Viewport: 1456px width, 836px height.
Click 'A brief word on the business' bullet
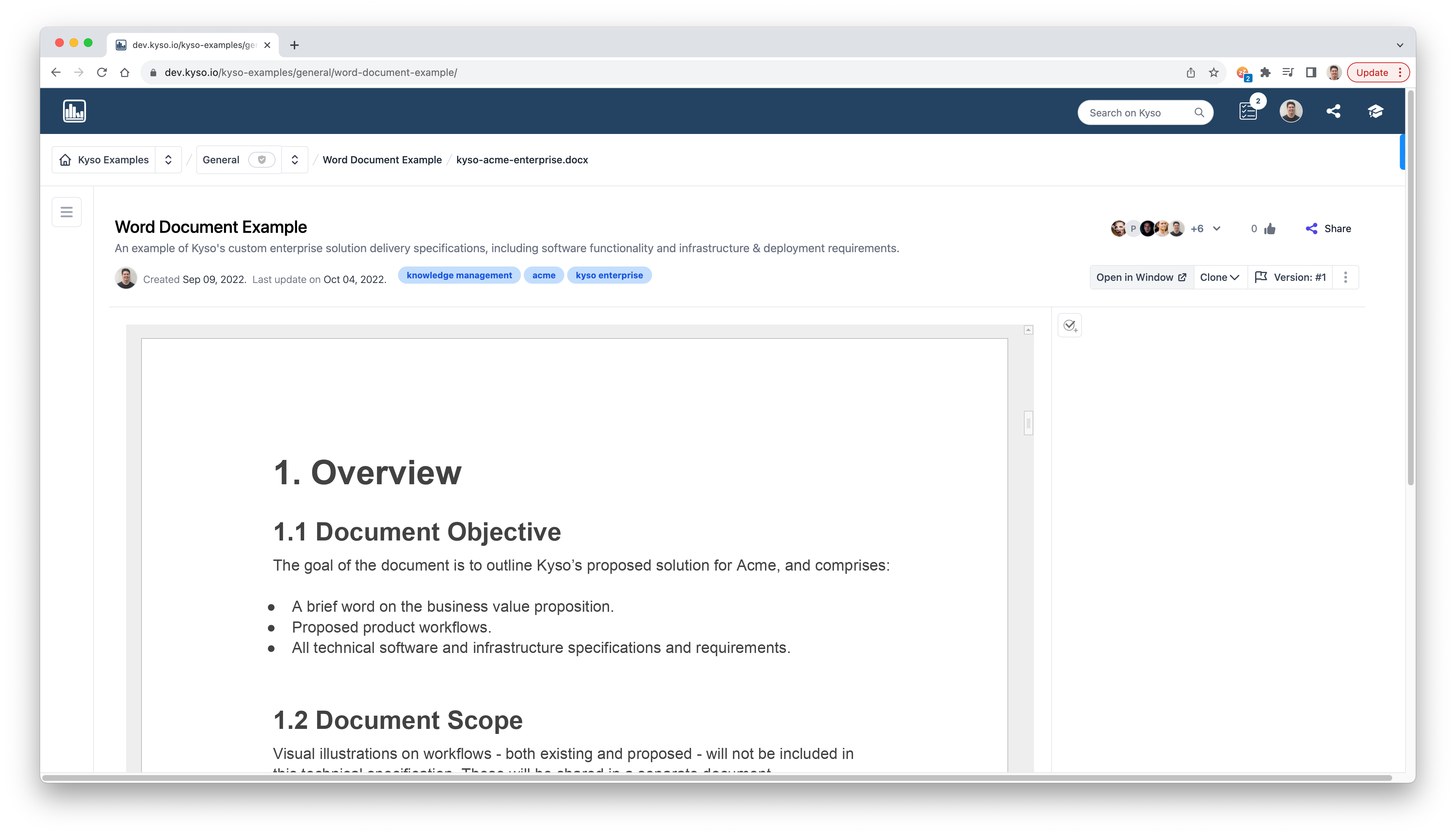(453, 606)
